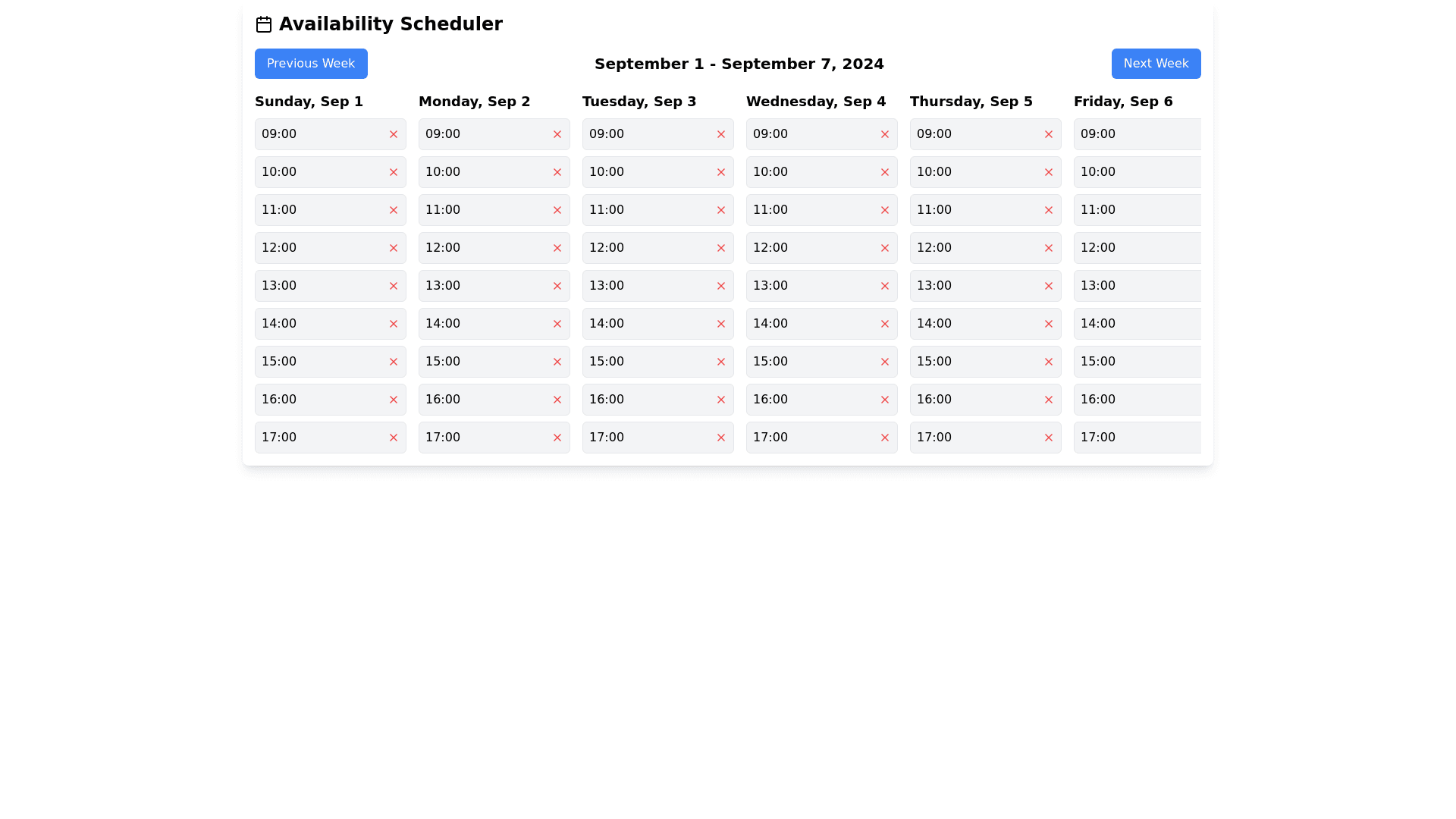This screenshot has width=1456, height=819.
Task: Delete Sunday 16:00 time slot
Action: click(393, 400)
